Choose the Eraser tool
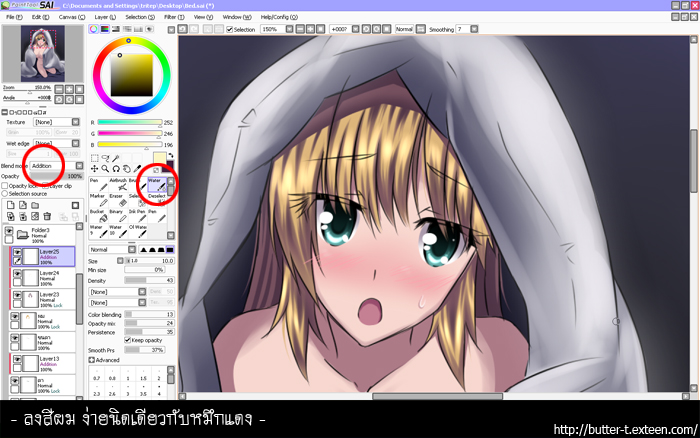Image resolution: width=700 pixels, height=438 pixels. coord(118,200)
